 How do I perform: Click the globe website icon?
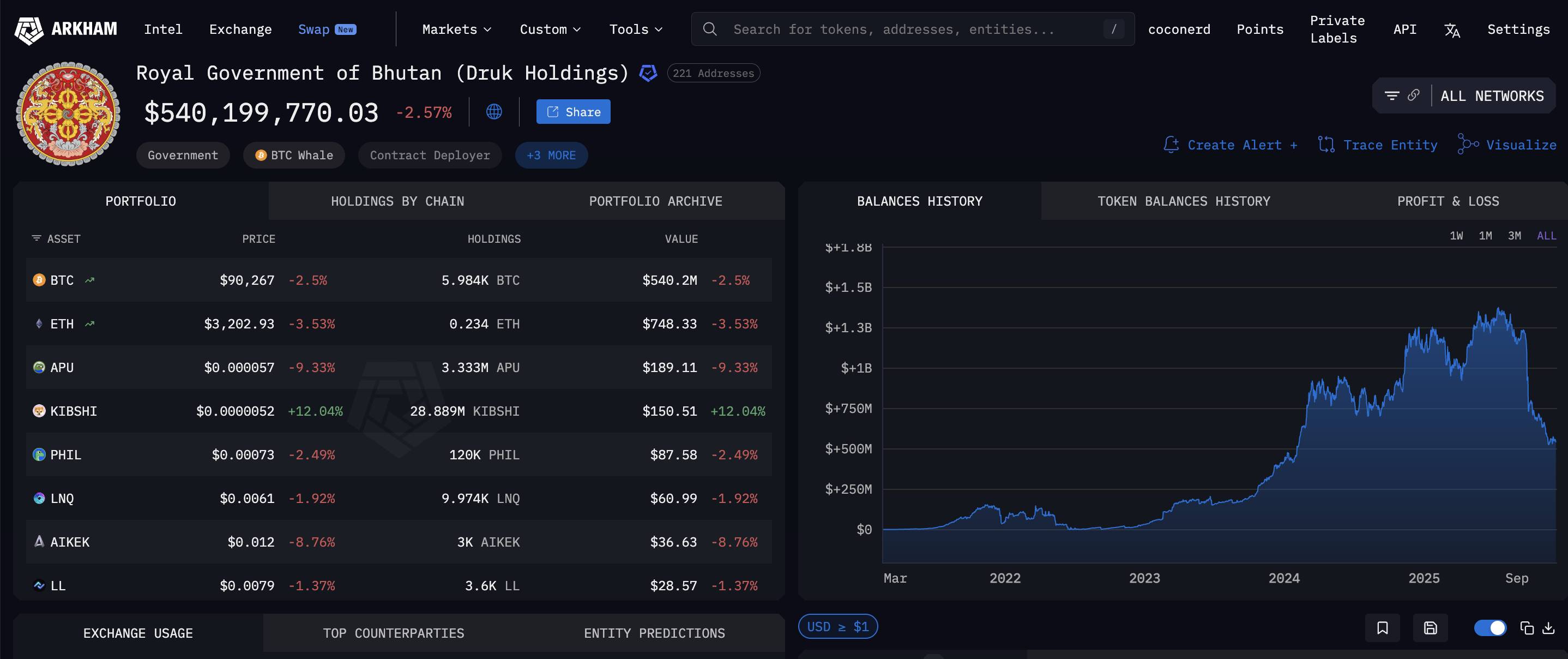click(x=493, y=112)
